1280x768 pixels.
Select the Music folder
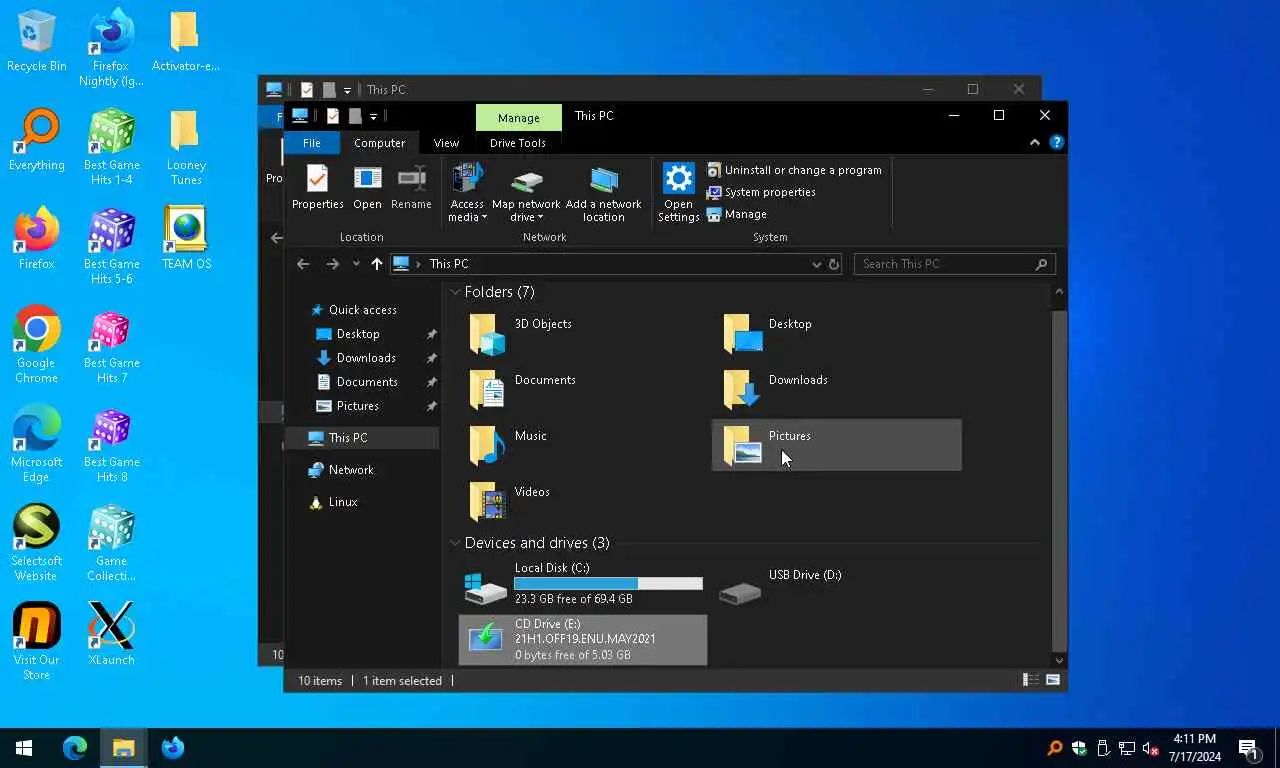pos(582,446)
